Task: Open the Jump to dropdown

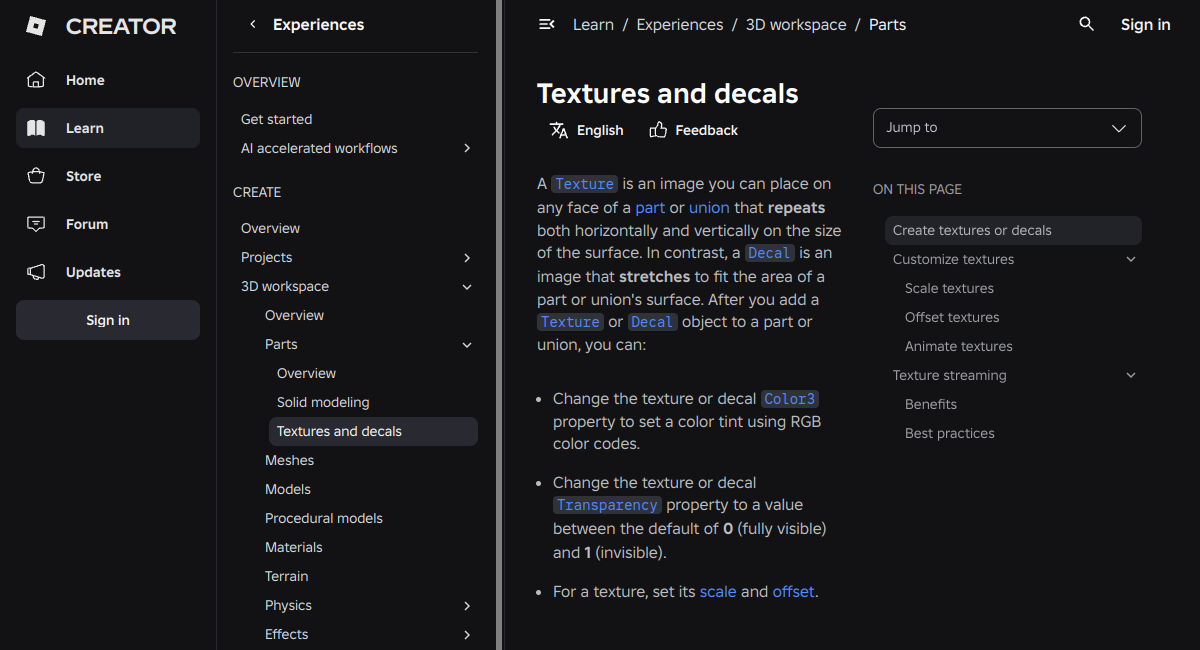Action: 1007,128
